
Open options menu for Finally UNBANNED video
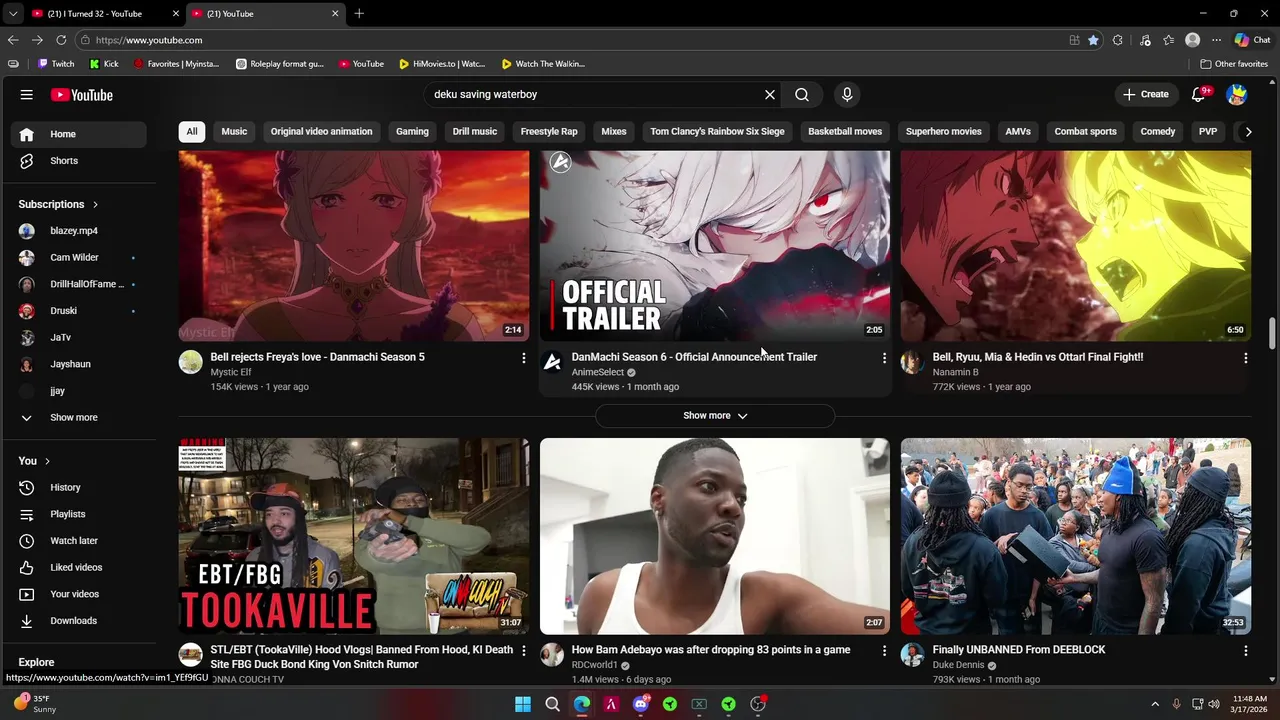pos(1245,651)
